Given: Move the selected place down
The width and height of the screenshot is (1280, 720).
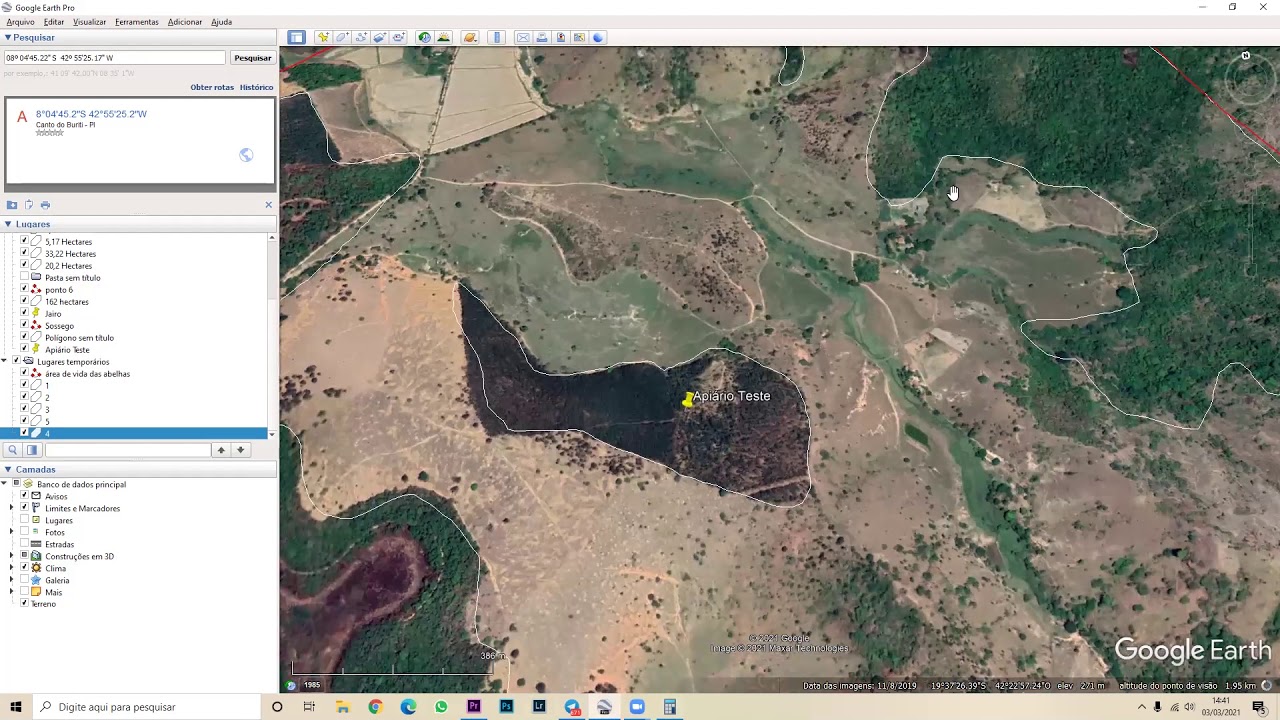Looking at the screenshot, I should (240, 450).
